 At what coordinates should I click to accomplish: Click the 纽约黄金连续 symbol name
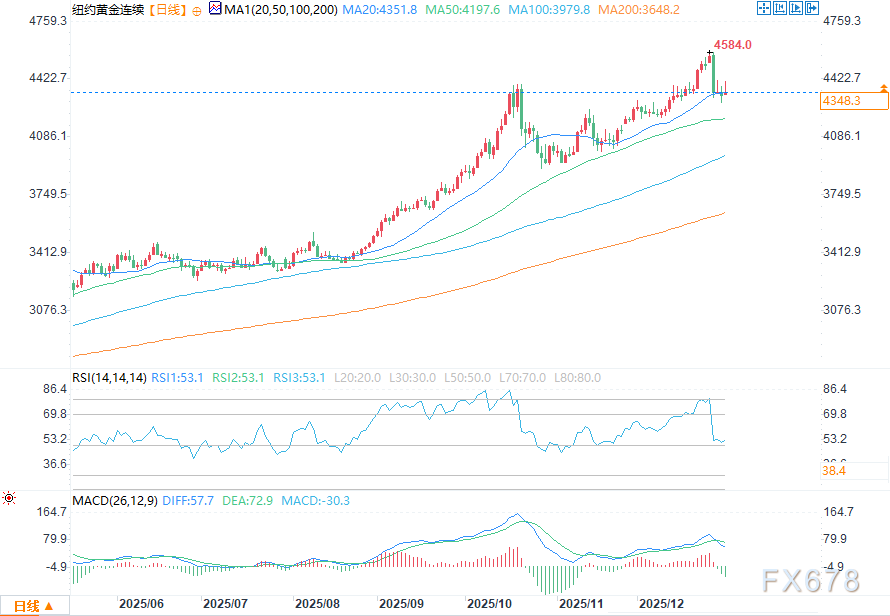(x=107, y=10)
